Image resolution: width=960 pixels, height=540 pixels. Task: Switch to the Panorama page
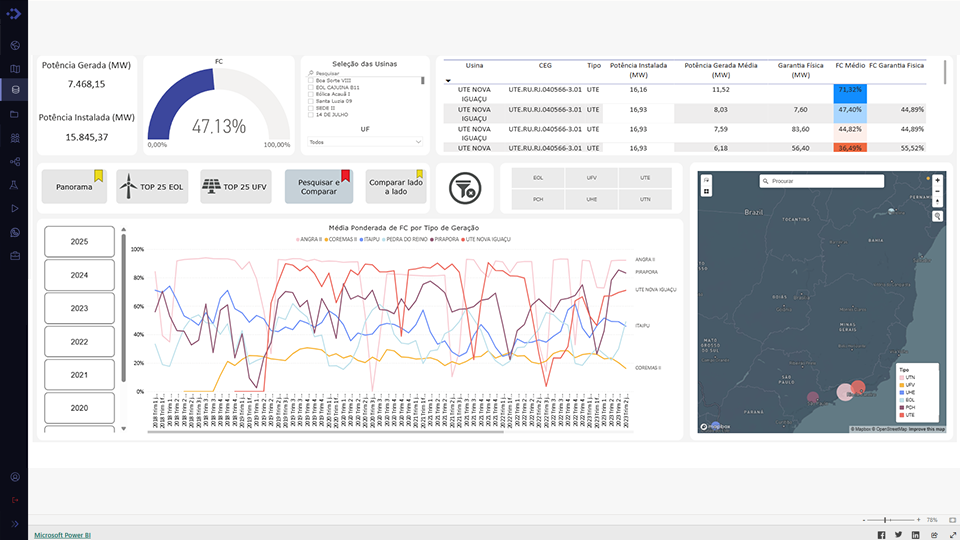tap(74, 187)
